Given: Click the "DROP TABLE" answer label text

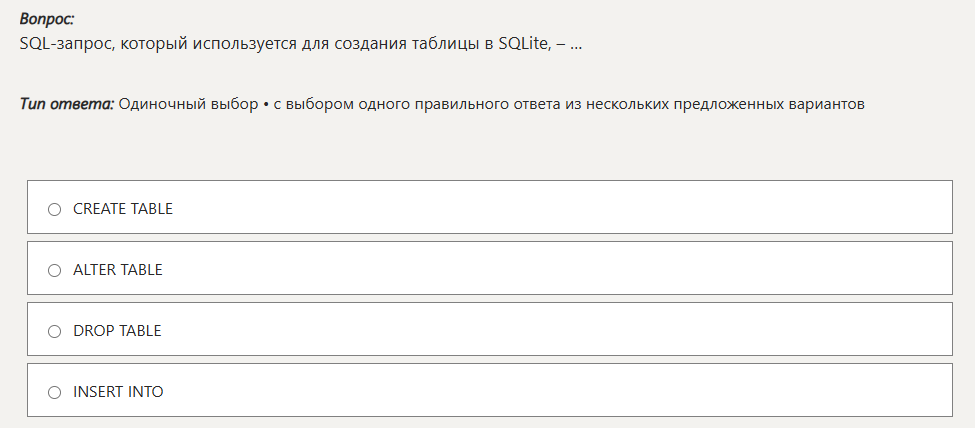Looking at the screenshot, I should [117, 331].
